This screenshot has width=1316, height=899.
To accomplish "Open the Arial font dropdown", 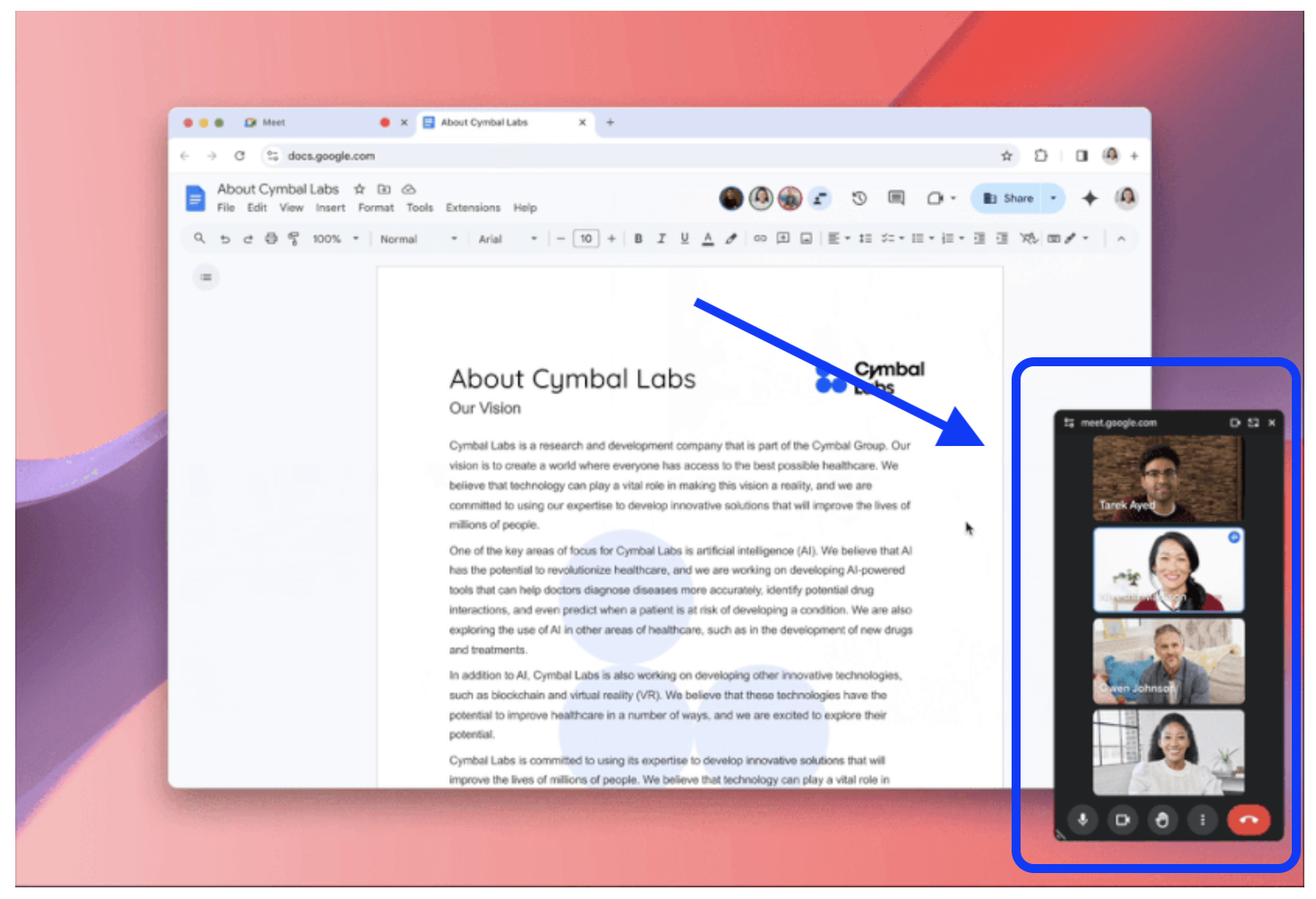I will 508,239.
